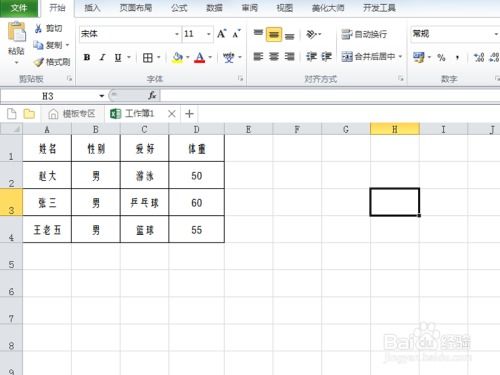This screenshot has height=375, width=500.
Task: Switch to the 数据 Data tab
Action: tap(214, 8)
